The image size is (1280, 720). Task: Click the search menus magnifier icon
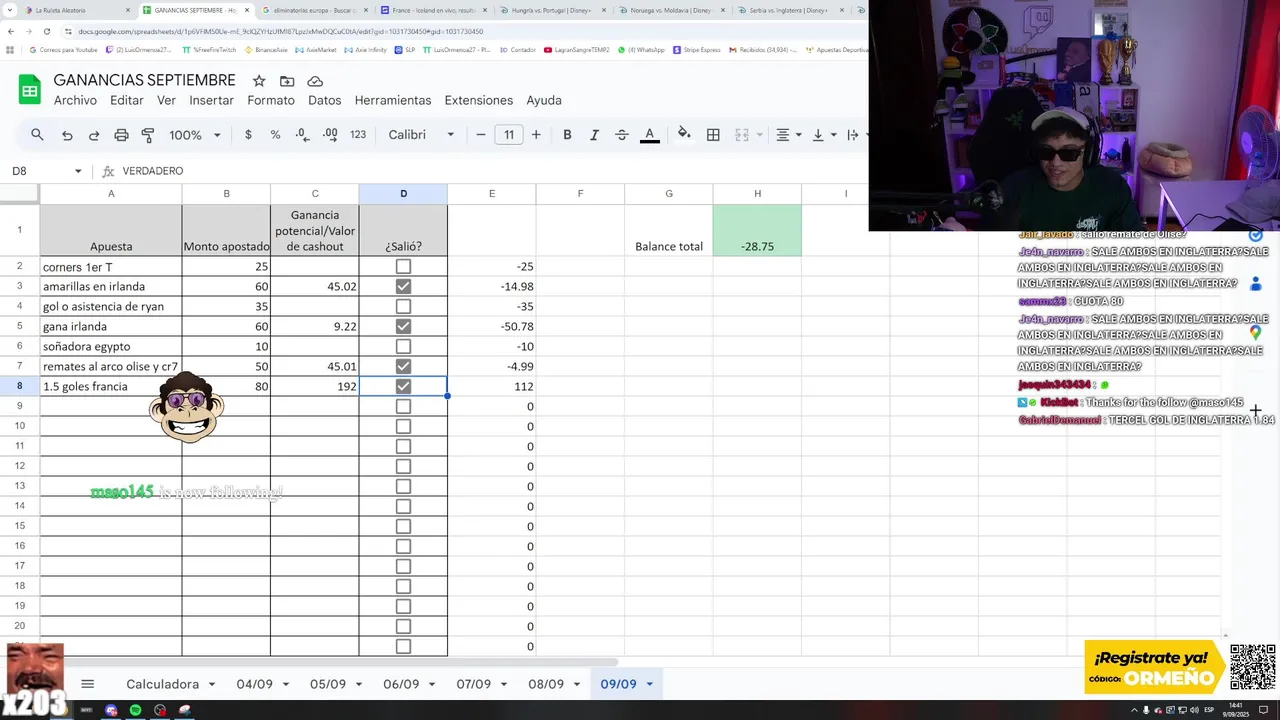click(x=37, y=135)
